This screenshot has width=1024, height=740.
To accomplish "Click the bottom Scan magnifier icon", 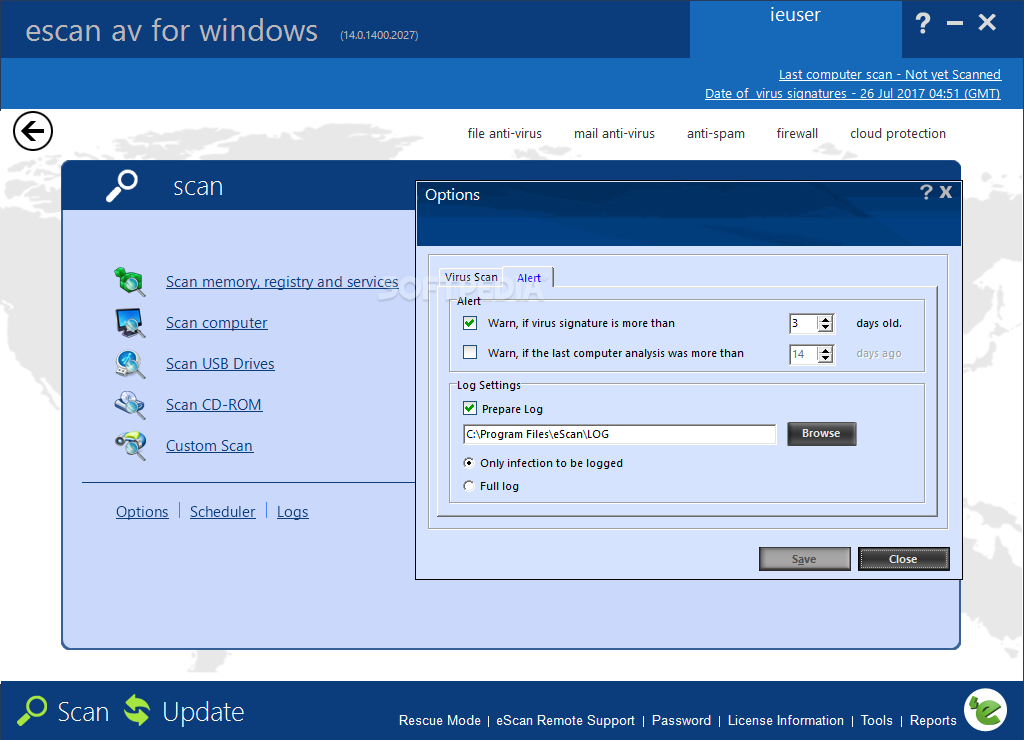I will 32,711.
